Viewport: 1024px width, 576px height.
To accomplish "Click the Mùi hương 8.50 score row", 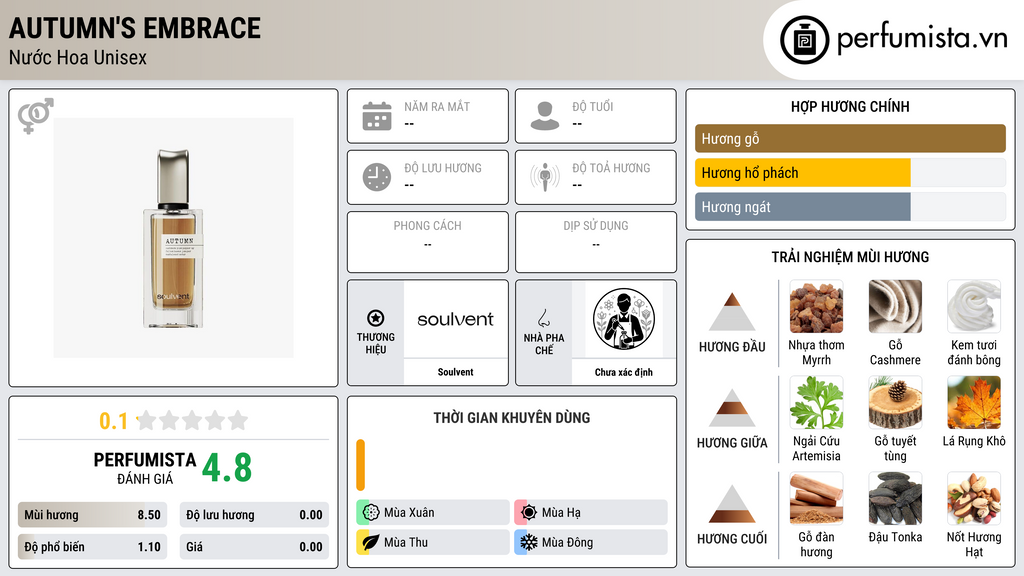I will tap(92, 515).
